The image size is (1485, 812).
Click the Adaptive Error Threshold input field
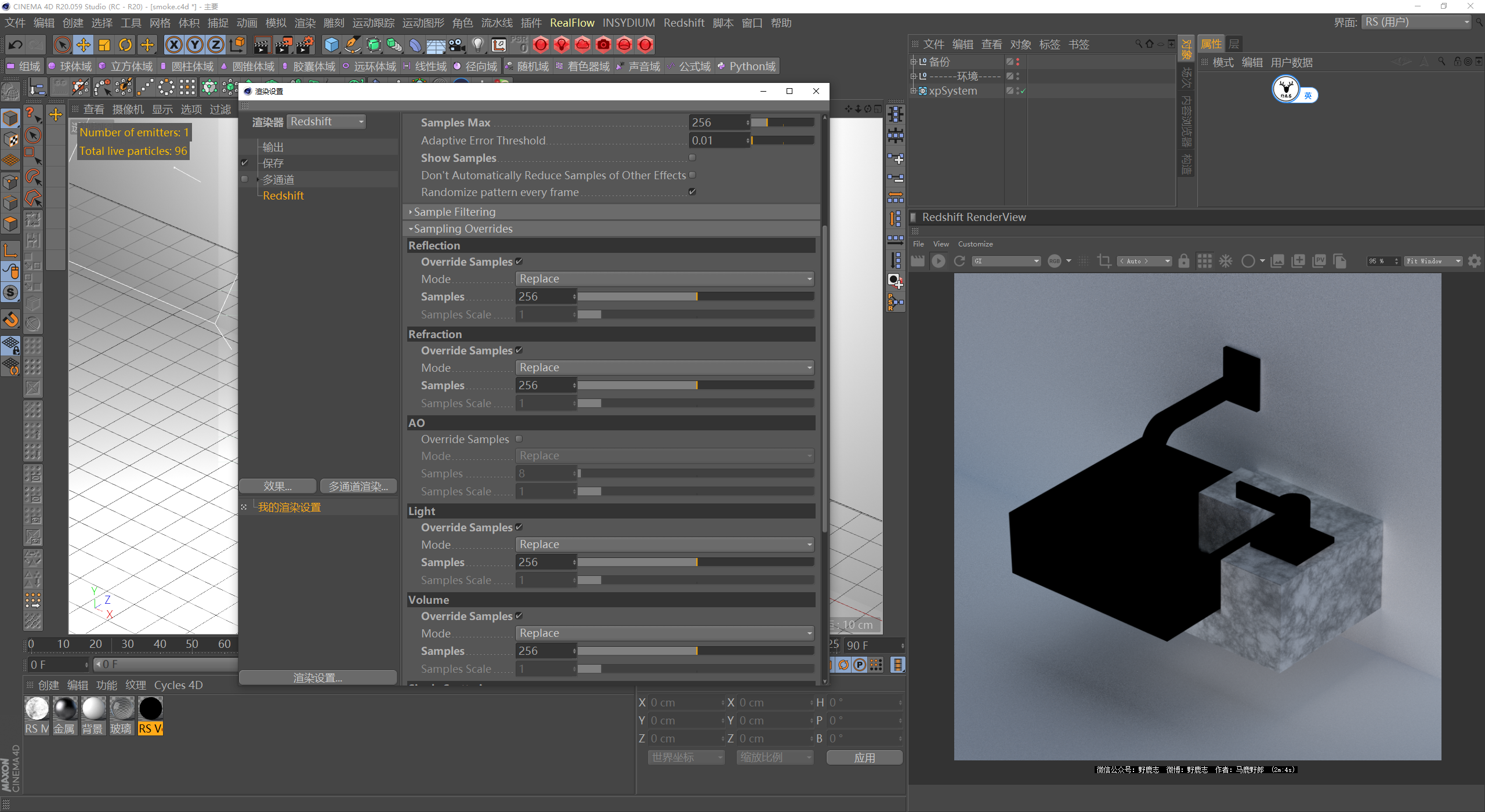click(x=719, y=140)
